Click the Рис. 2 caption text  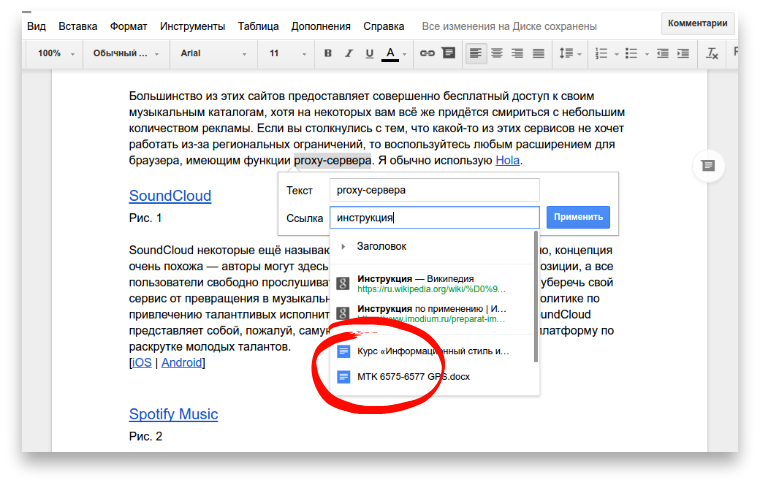point(145,437)
